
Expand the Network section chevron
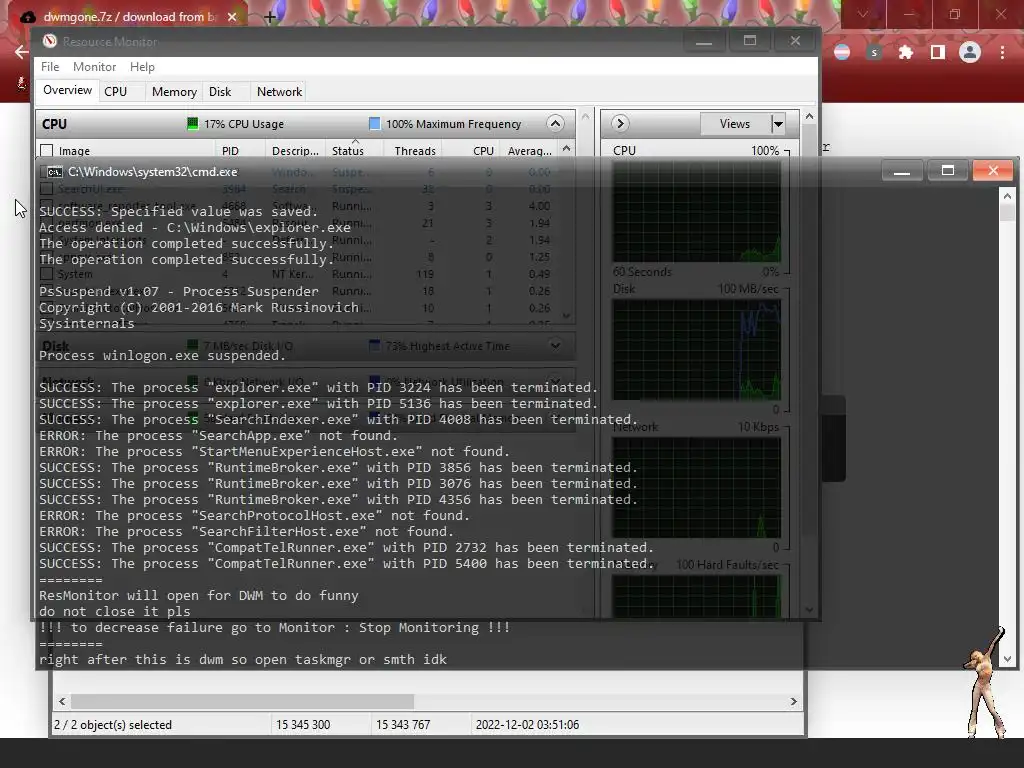tap(555, 380)
